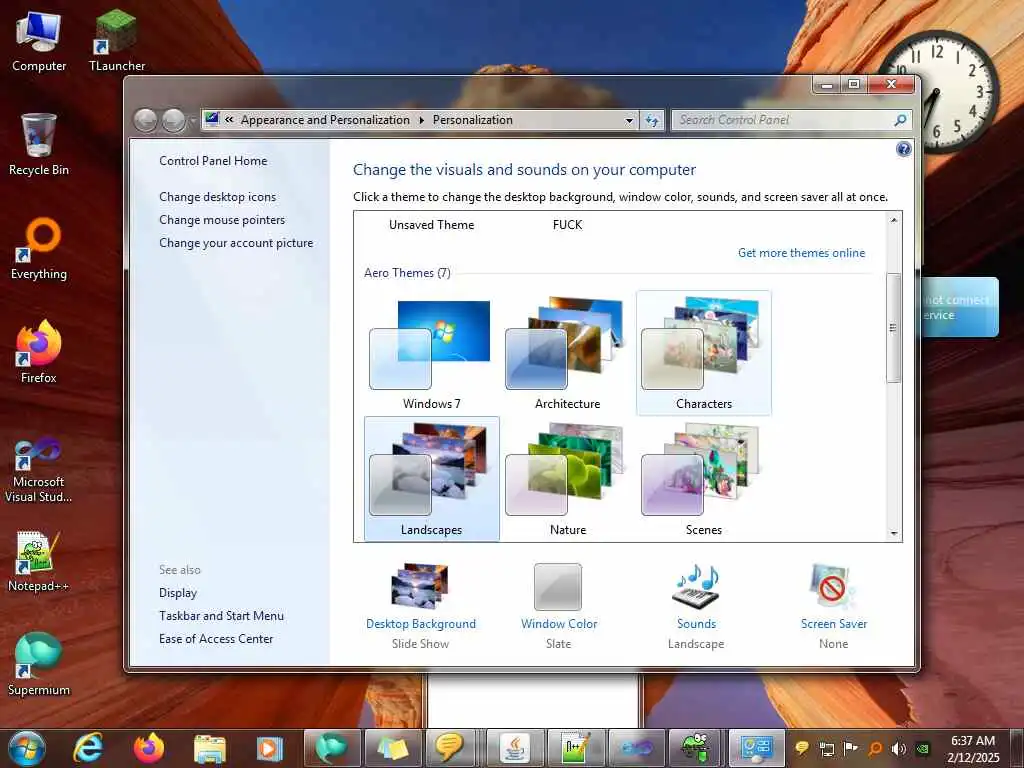The width and height of the screenshot is (1024, 768).
Task: Switch to Supermium taskbar button
Action: click(332, 748)
